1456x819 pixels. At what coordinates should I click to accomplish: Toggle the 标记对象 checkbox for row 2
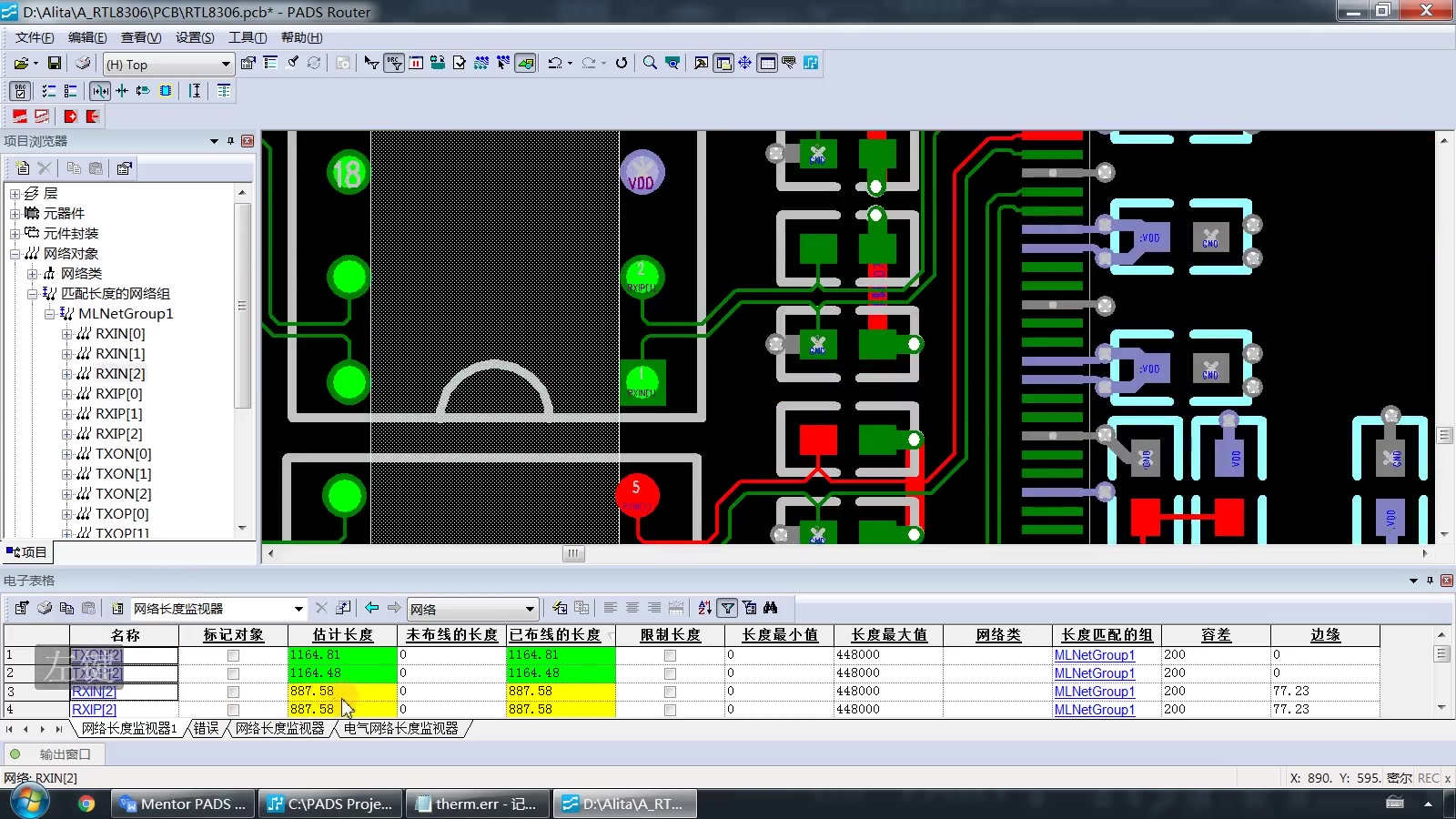point(233,673)
